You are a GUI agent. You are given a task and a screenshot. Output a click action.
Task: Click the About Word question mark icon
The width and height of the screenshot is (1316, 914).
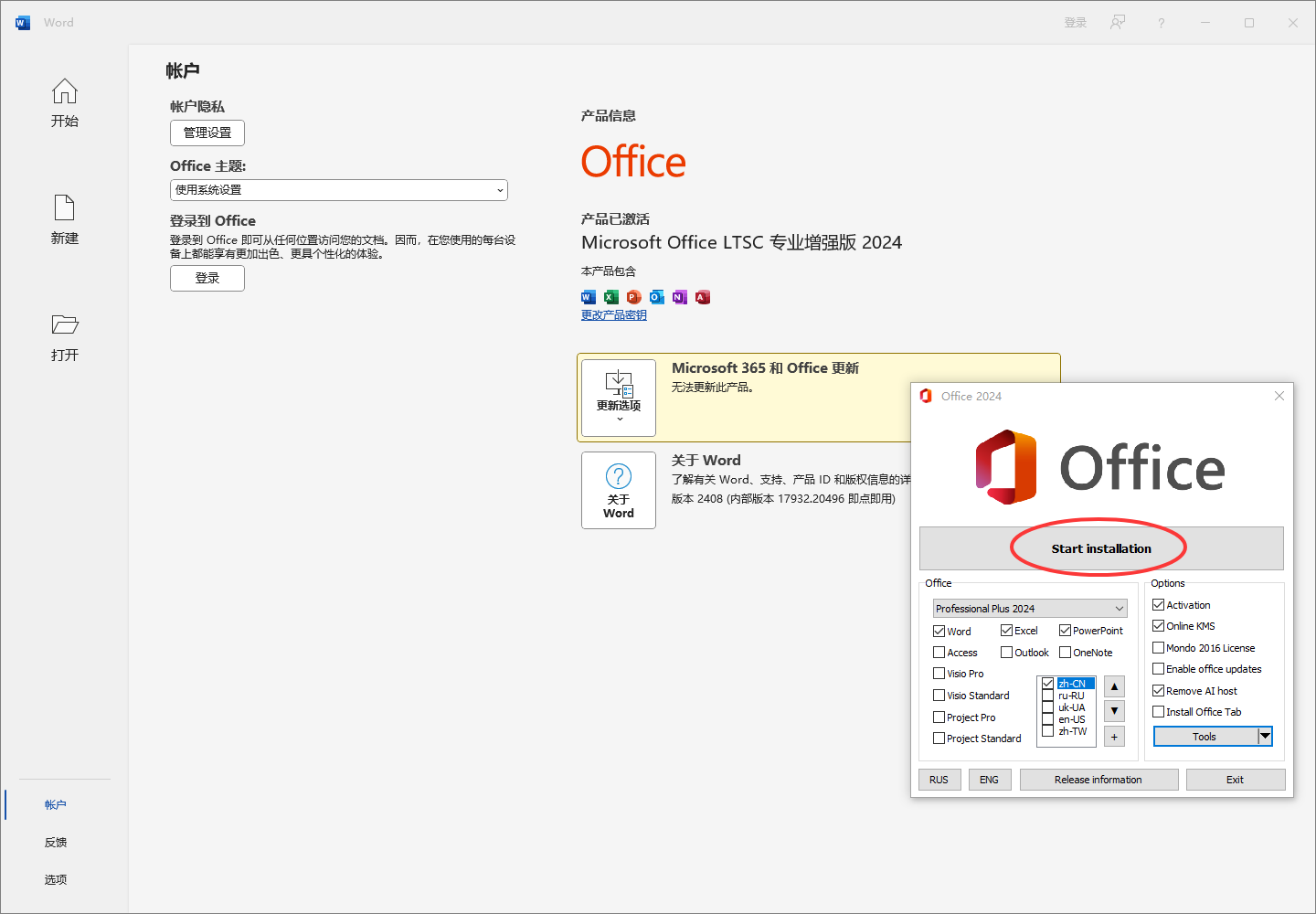pyautogui.click(x=619, y=476)
